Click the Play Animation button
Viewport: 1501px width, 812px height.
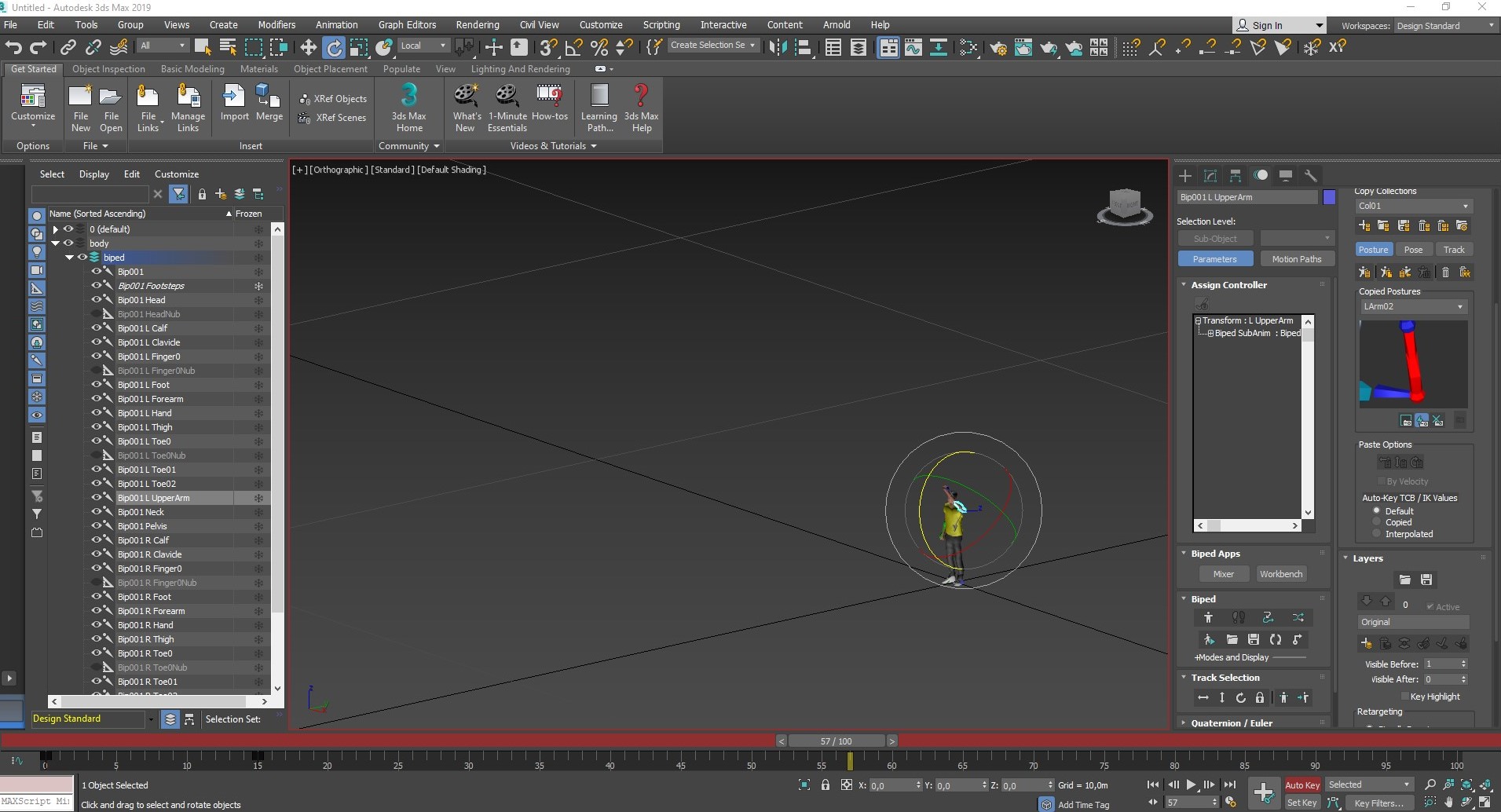pos(1191,785)
